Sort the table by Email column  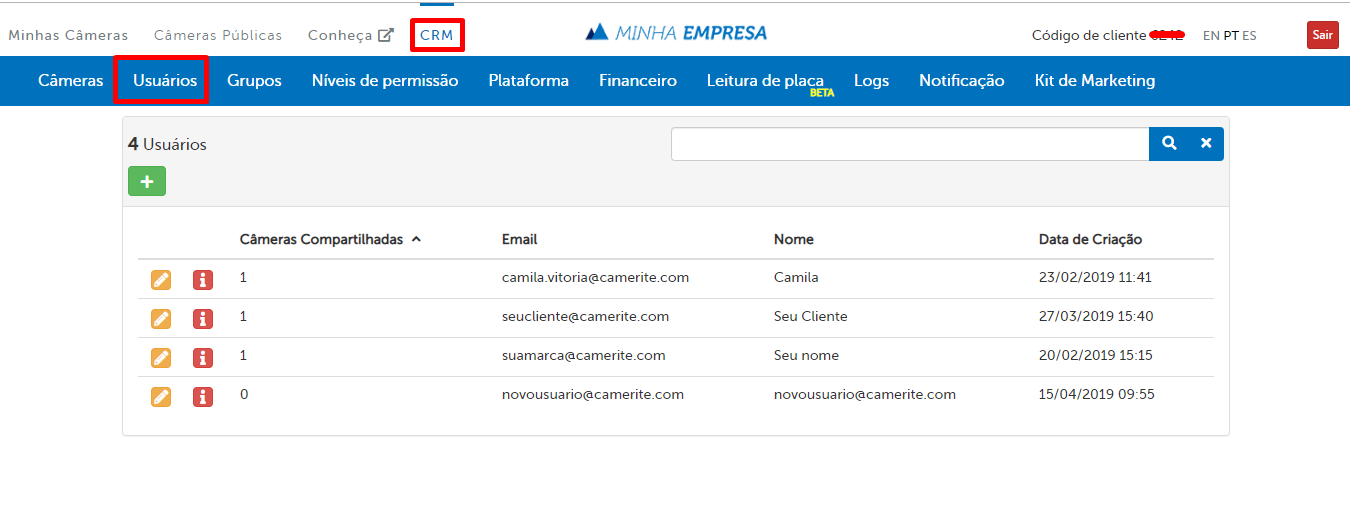[519, 239]
